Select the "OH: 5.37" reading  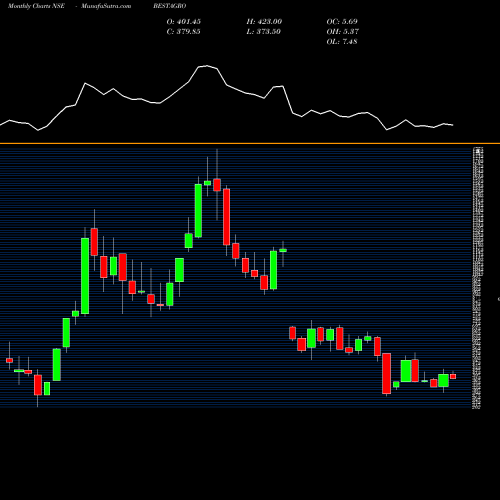[x=343, y=32]
